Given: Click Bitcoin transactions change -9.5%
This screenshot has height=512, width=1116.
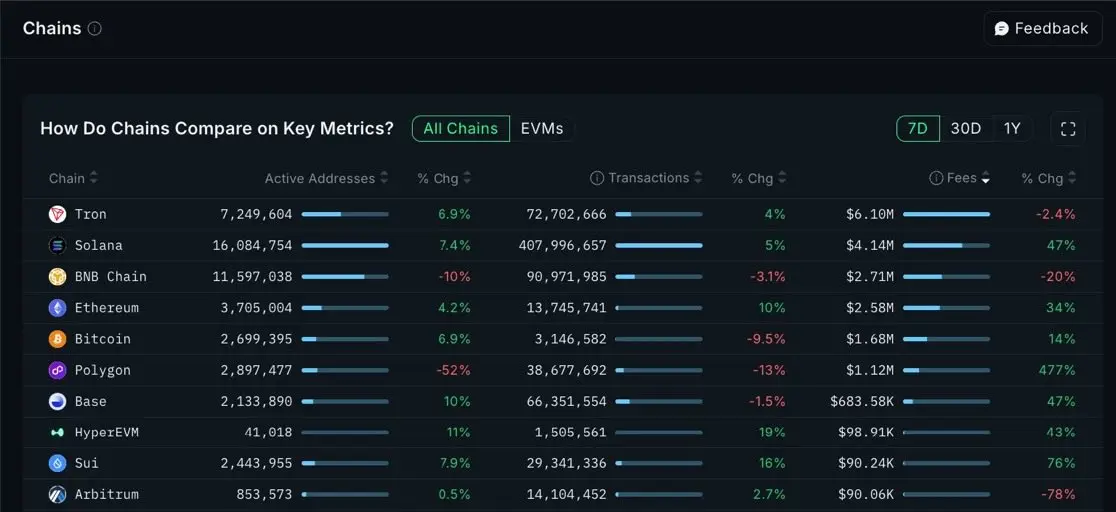Looking at the screenshot, I should pyautogui.click(x=766, y=339).
